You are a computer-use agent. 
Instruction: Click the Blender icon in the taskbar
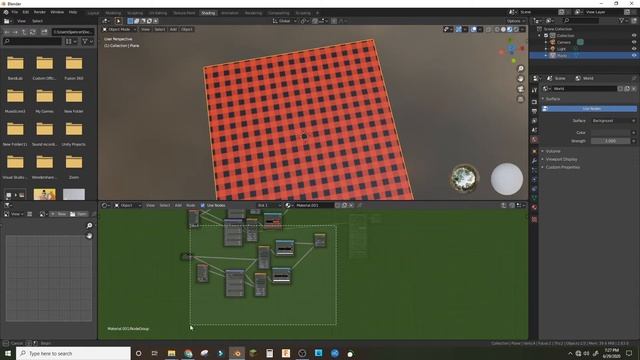point(237,353)
